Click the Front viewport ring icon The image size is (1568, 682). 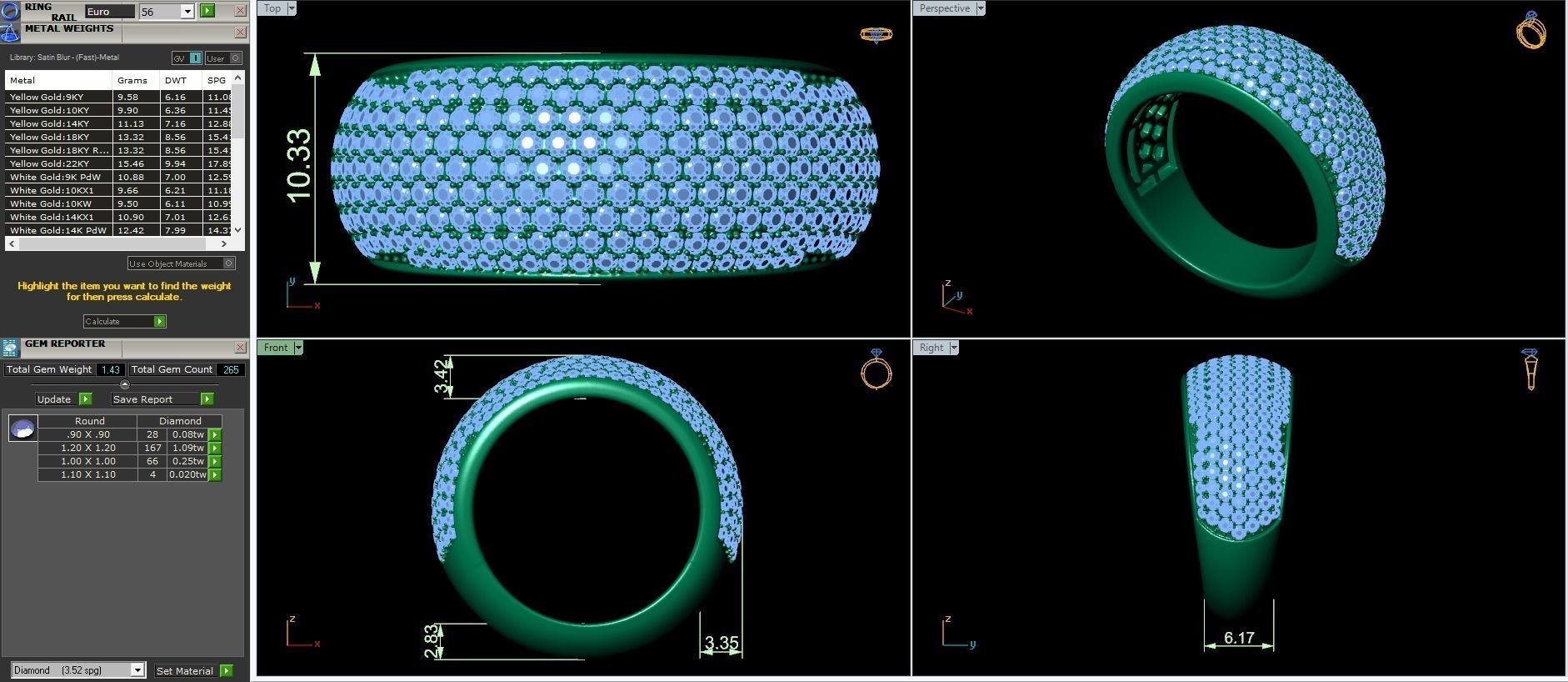(876, 369)
